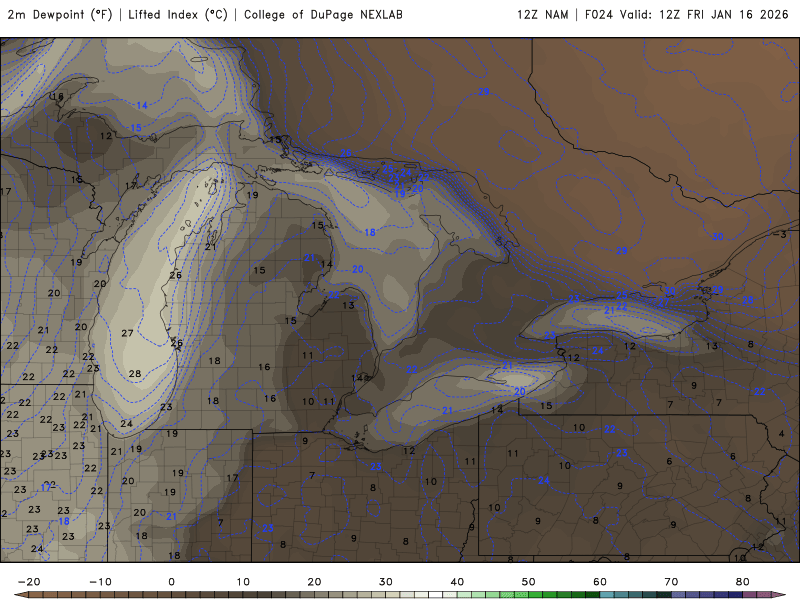Click the "30" color bar label under the scale
The width and height of the screenshot is (800, 600).
(386, 582)
